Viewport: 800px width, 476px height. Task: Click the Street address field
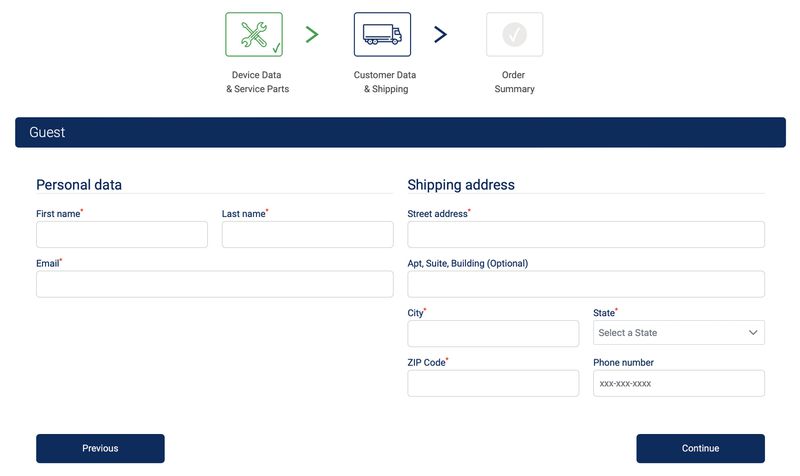[x=586, y=235]
